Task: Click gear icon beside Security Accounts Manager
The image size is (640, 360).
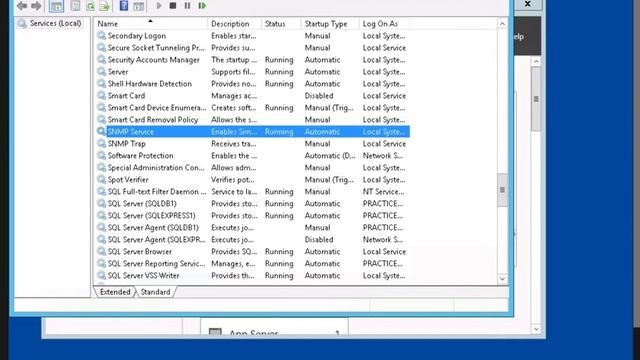Action: [101, 60]
